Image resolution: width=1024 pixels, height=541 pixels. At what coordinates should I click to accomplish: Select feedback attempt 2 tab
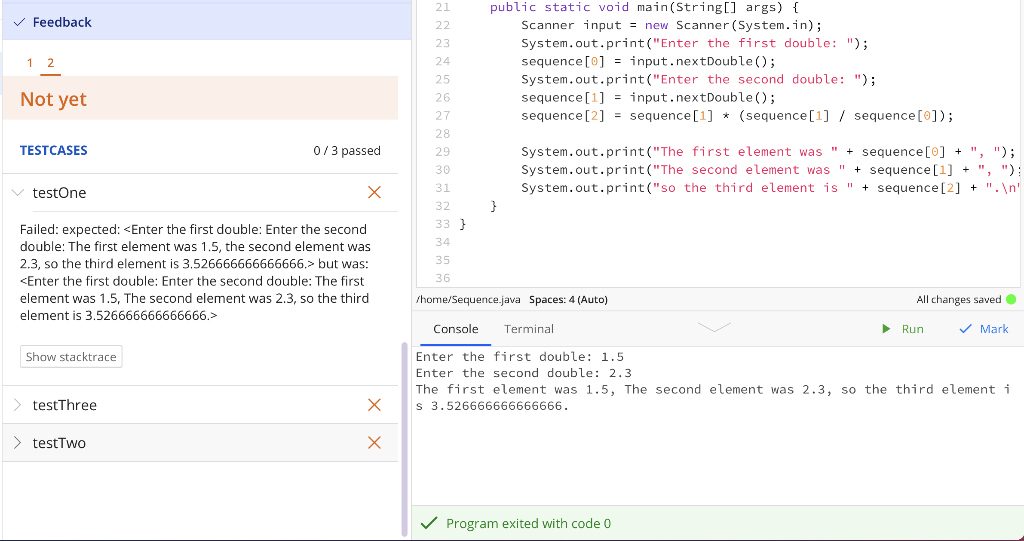(x=50, y=63)
